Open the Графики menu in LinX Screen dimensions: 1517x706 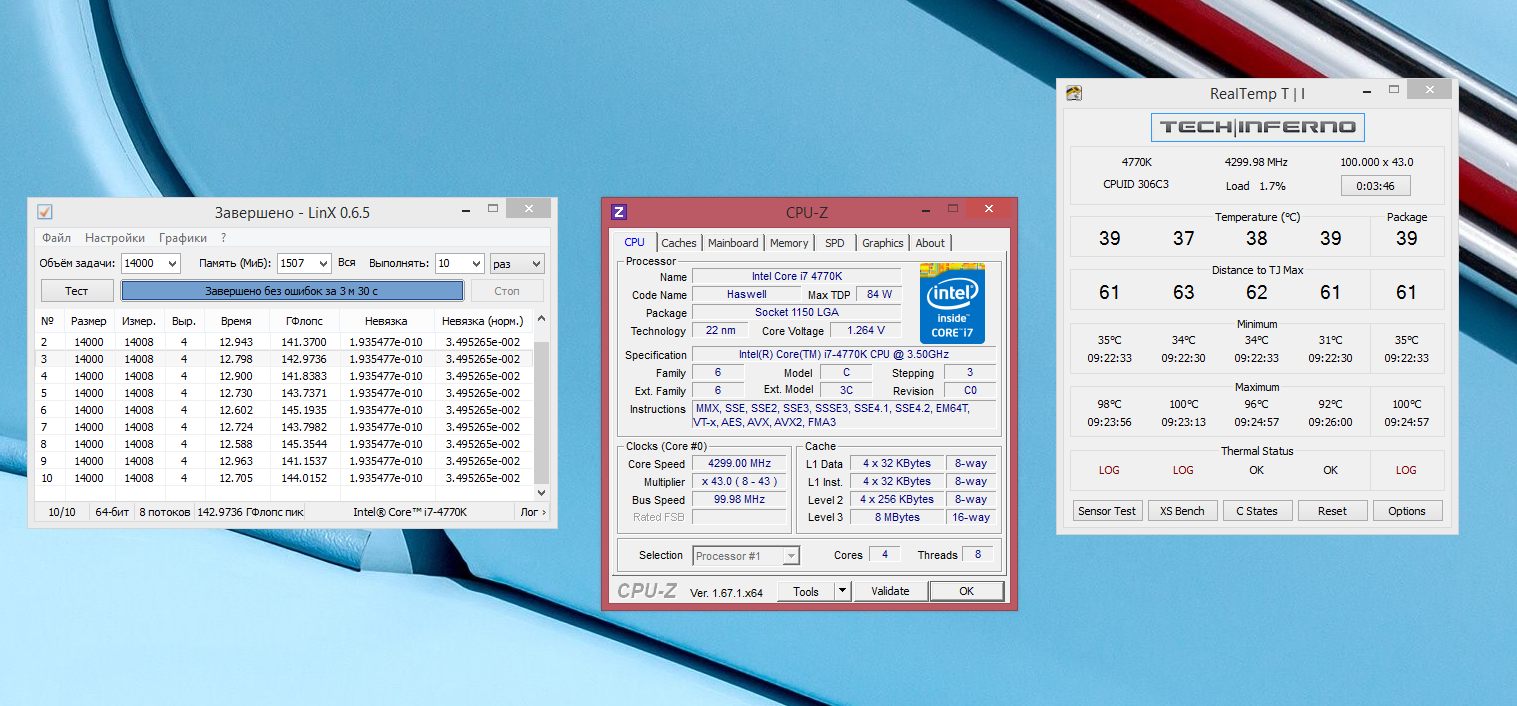(x=183, y=238)
